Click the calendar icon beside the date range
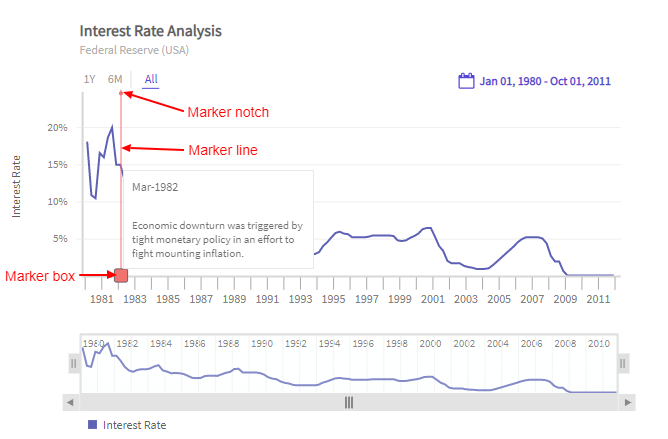The width and height of the screenshot is (668, 439). coord(466,81)
